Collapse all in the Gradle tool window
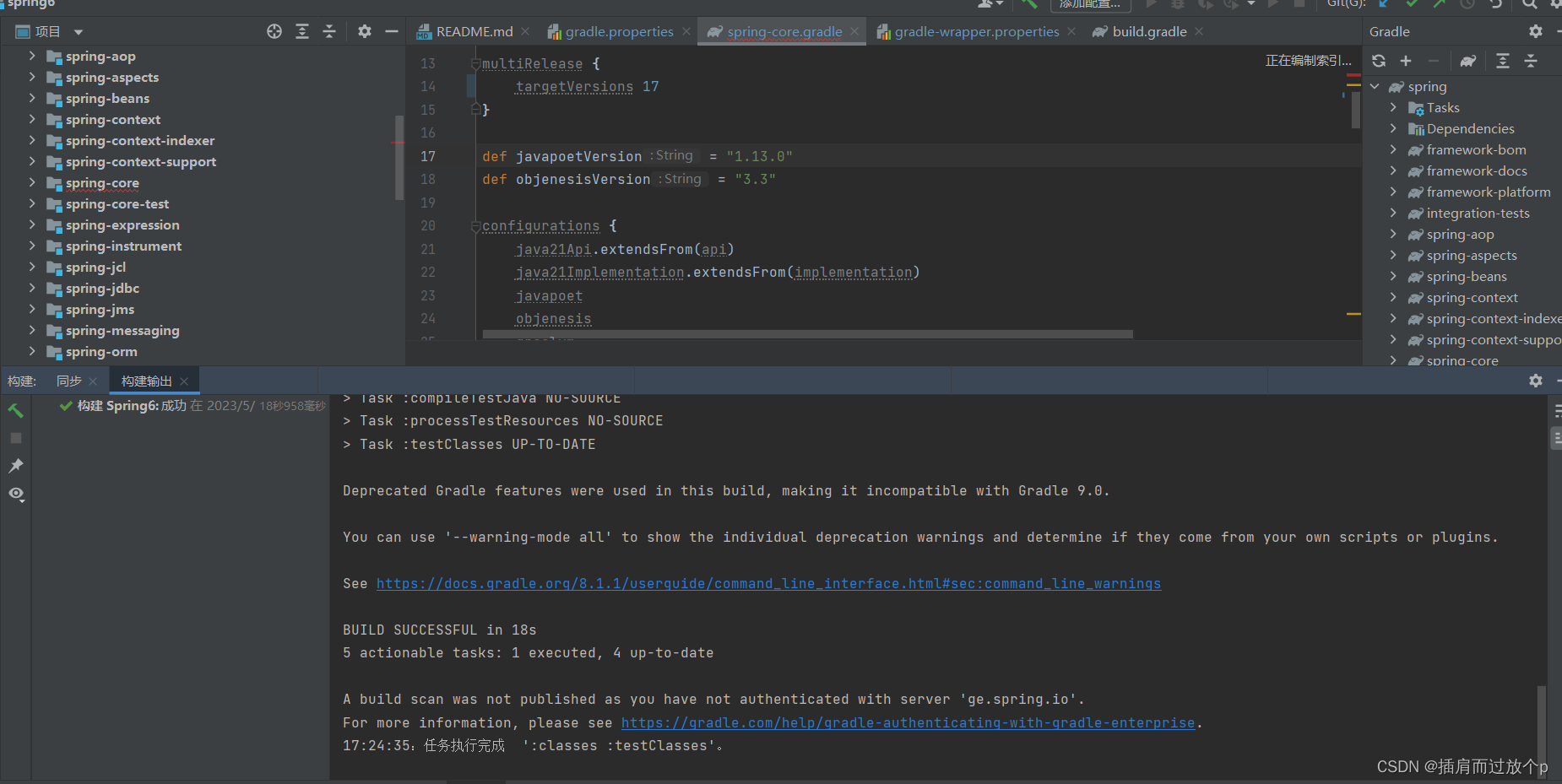This screenshot has width=1562, height=784. click(1531, 61)
